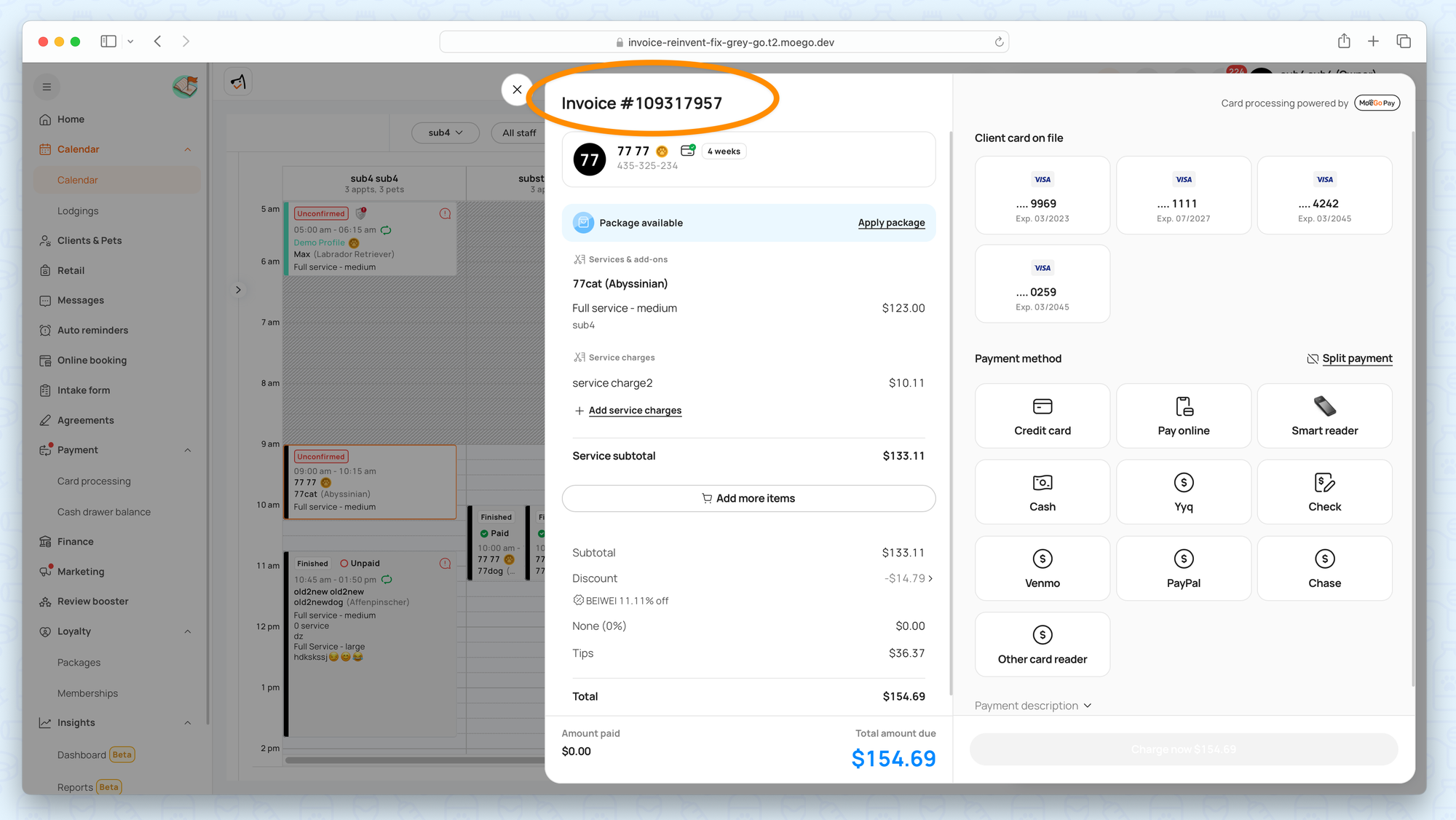Select Check payment method
This screenshot has height=820, width=1456.
(x=1324, y=492)
